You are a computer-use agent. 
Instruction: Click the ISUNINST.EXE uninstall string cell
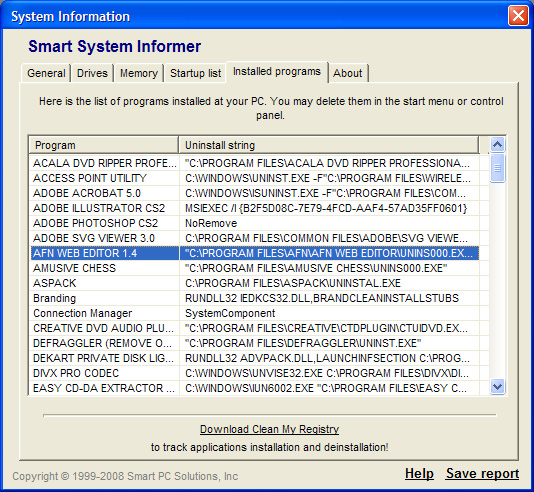(x=329, y=193)
